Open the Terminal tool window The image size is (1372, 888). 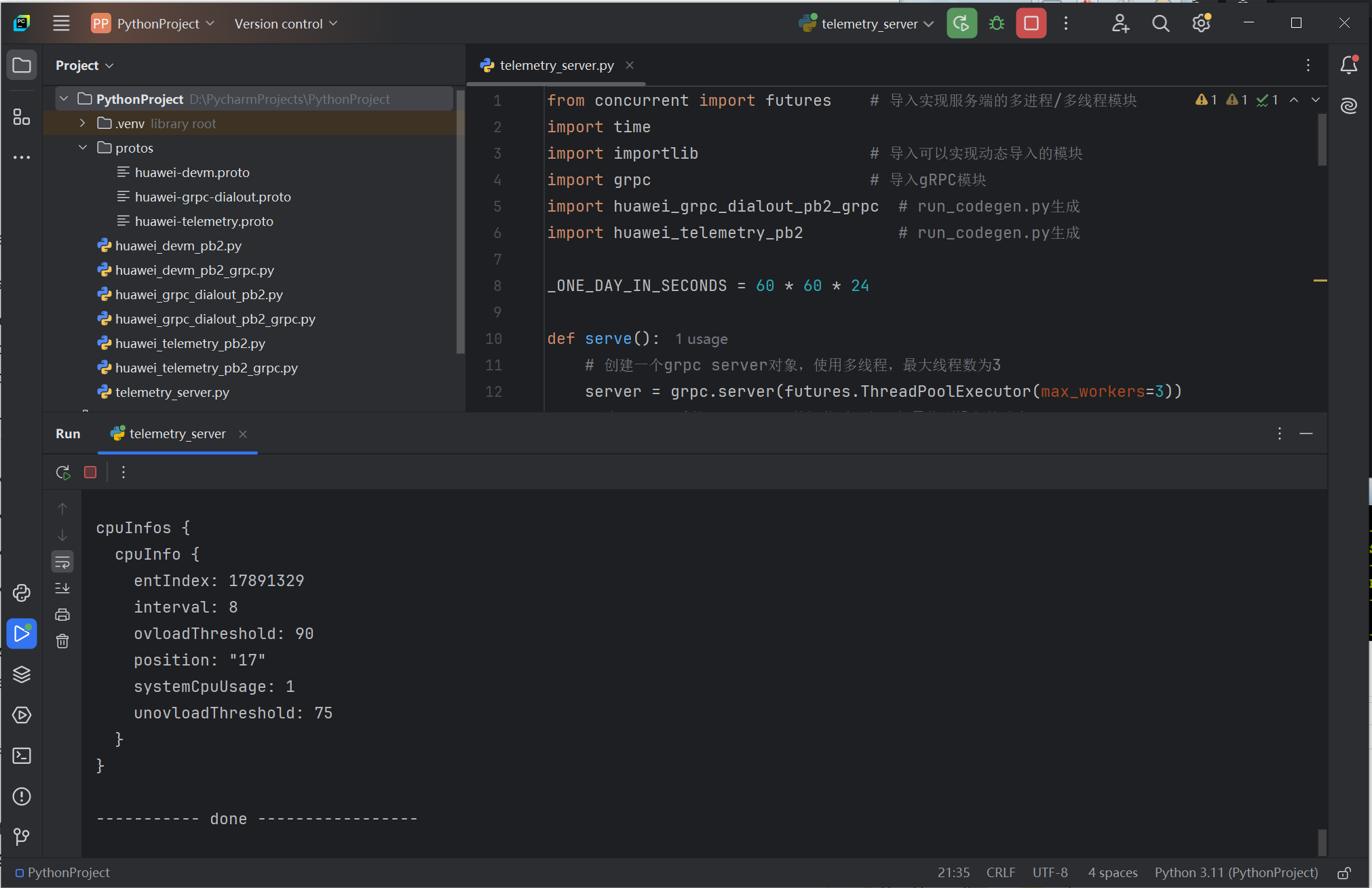pos(22,756)
